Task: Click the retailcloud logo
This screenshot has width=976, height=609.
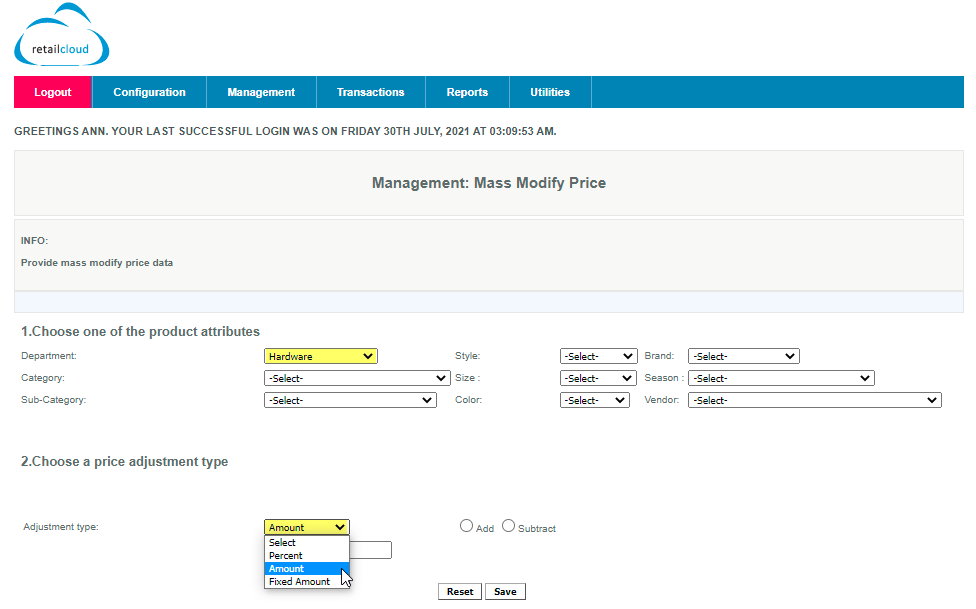Action: pyautogui.click(x=62, y=35)
